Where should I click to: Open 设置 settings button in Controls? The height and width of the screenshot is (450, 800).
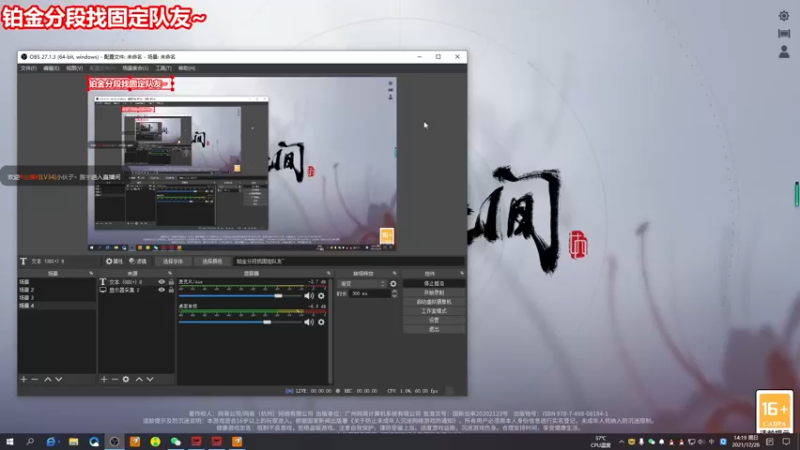434,320
